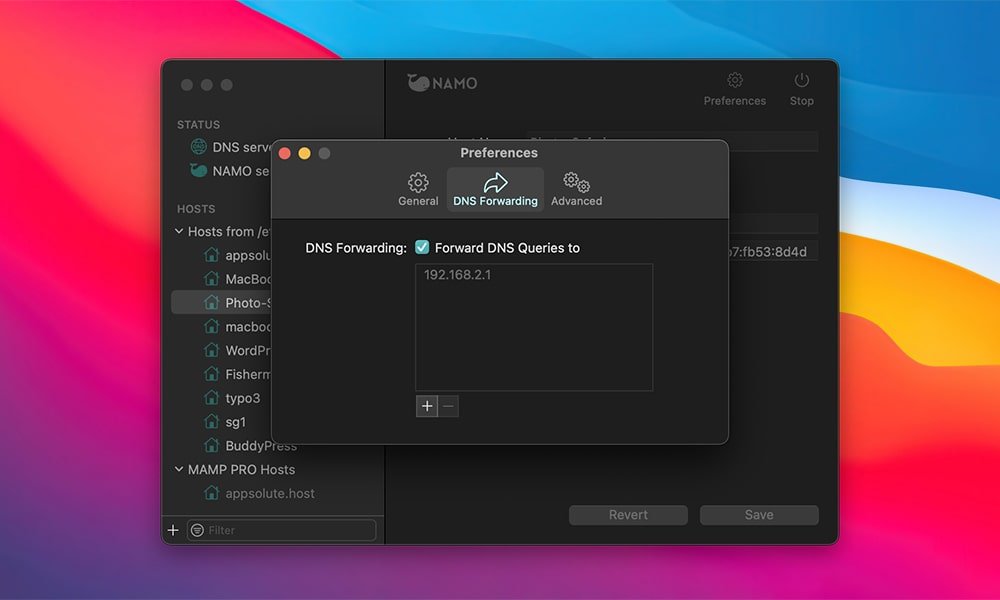Click the BuddyPress host house icon
Viewport: 1000px width, 600px height.
pyautogui.click(x=211, y=446)
